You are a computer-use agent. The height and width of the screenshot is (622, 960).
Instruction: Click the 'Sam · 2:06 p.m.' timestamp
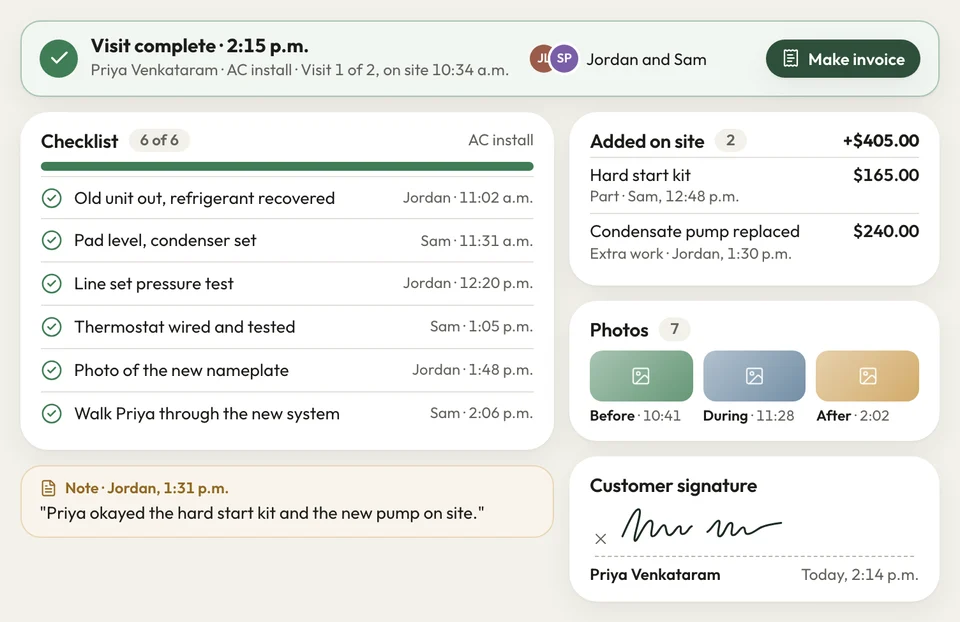pos(481,413)
